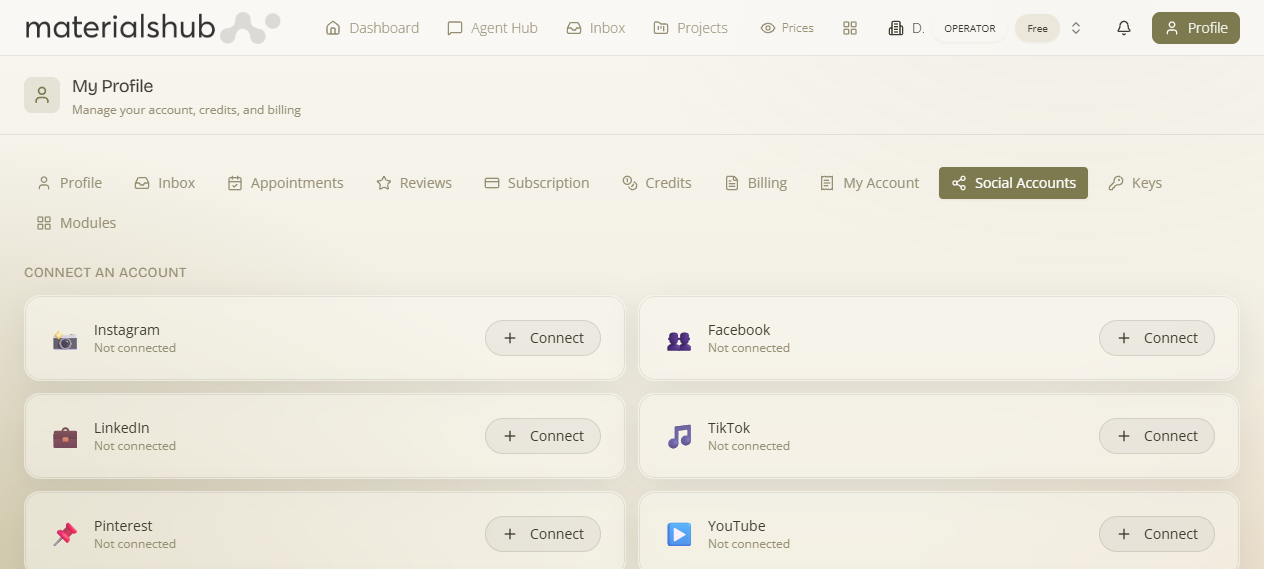
Task: Open the Keys tab
Action: 1135,183
